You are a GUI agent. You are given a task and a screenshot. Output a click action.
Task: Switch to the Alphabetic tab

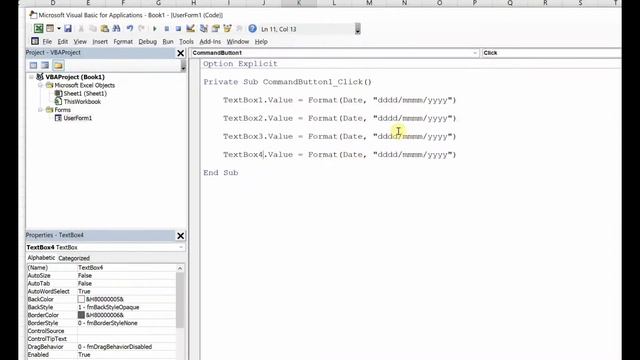pos(41,258)
